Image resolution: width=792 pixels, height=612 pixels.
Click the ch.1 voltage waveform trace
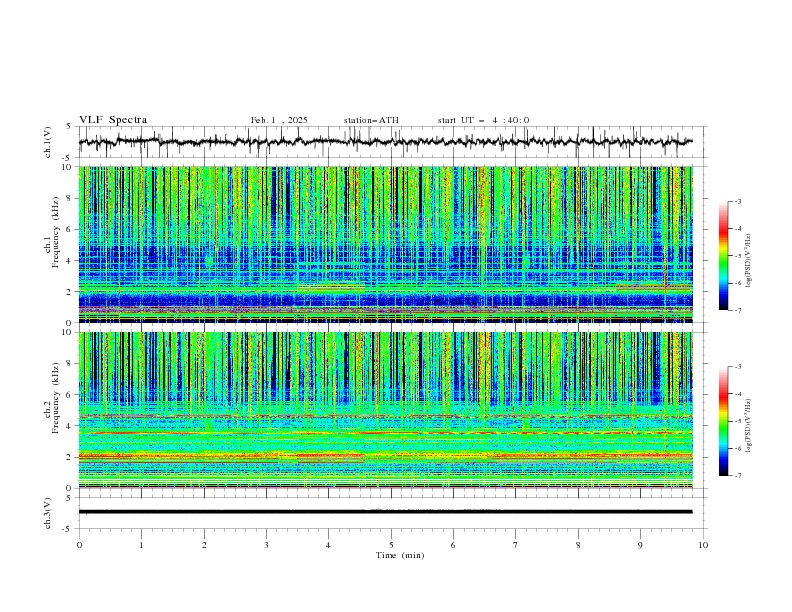tap(385, 142)
